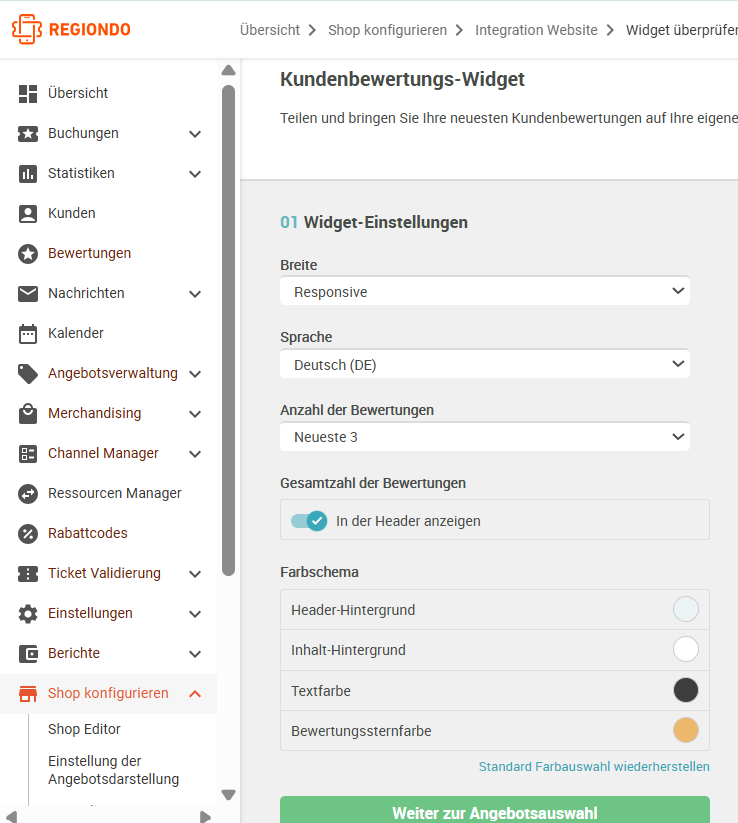Click sidebar scroll up arrow
738x823 pixels.
228,70
